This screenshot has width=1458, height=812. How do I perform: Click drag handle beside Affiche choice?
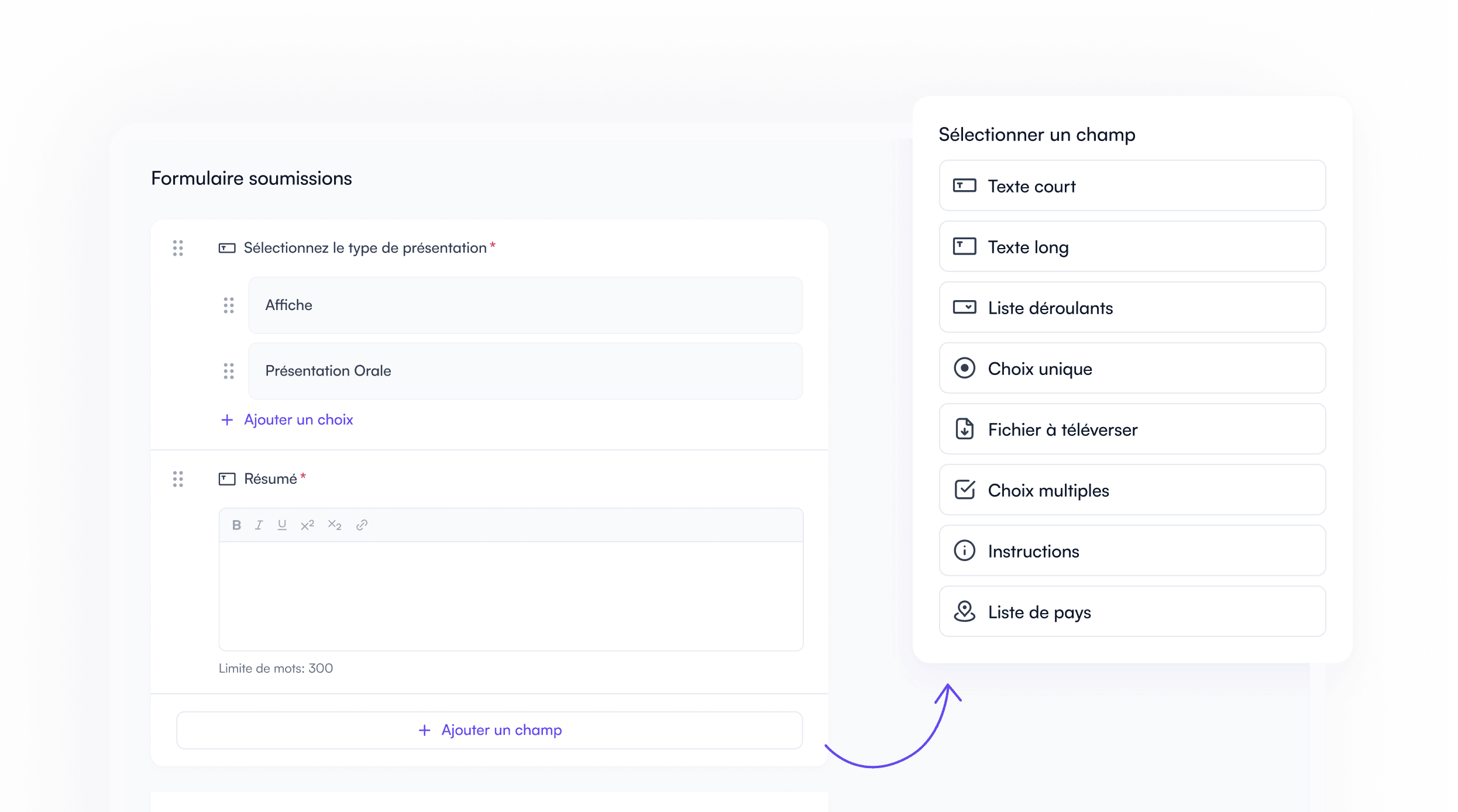[x=229, y=305]
